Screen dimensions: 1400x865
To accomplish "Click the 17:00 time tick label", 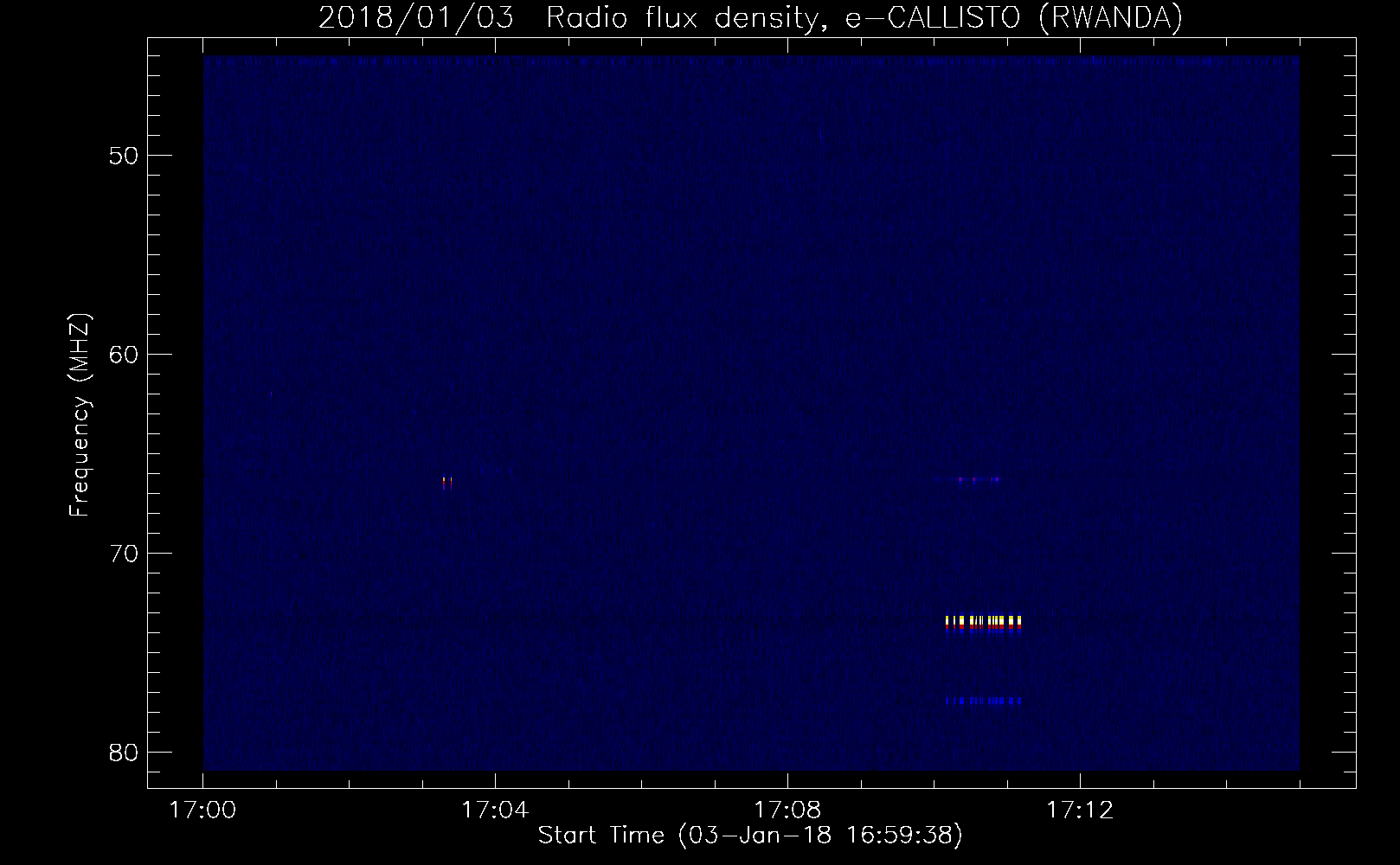I will click(x=203, y=811).
